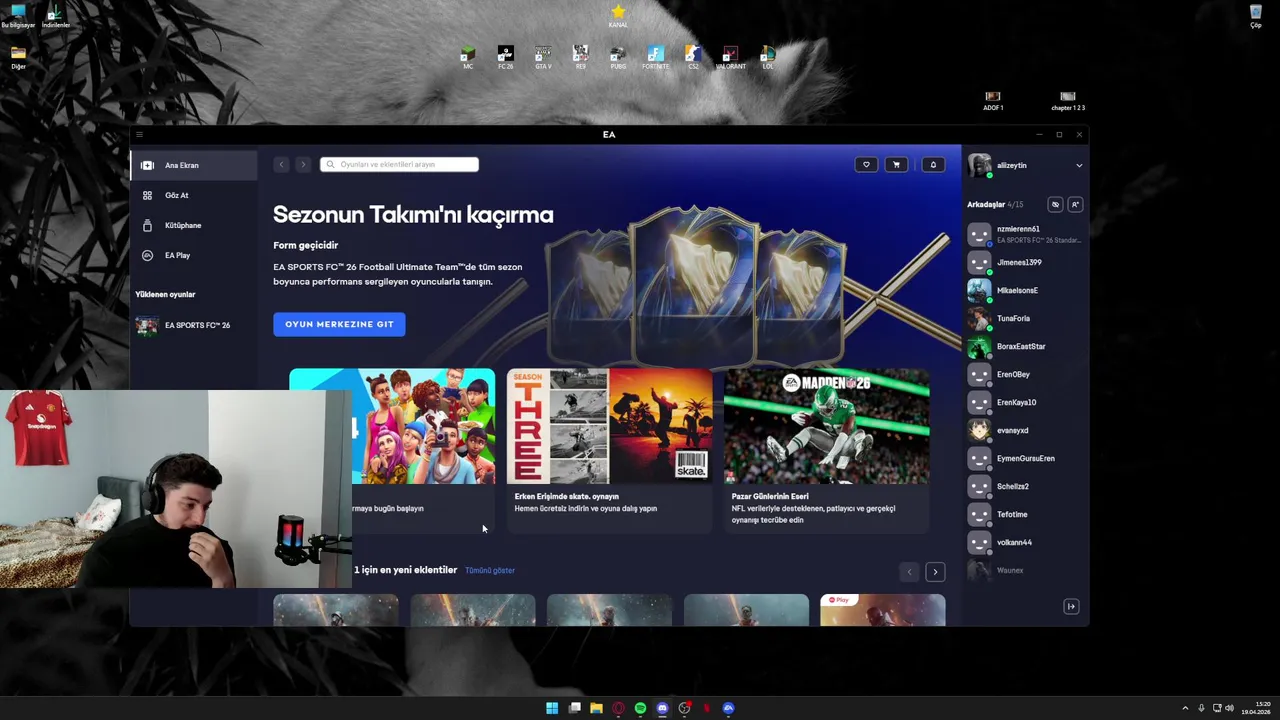Open the wishlist heart icon
This screenshot has width=1280, height=720.
tap(866, 165)
